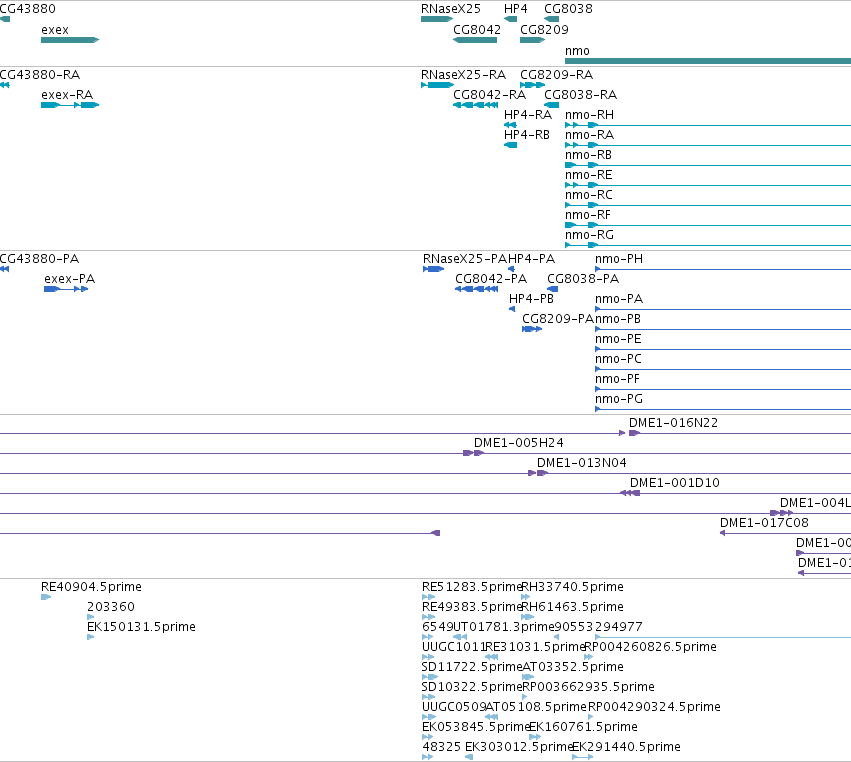Viewport: 851px width, 762px height.
Task: Select the EK150131.5prime EST label
Action: pyautogui.click(x=141, y=627)
